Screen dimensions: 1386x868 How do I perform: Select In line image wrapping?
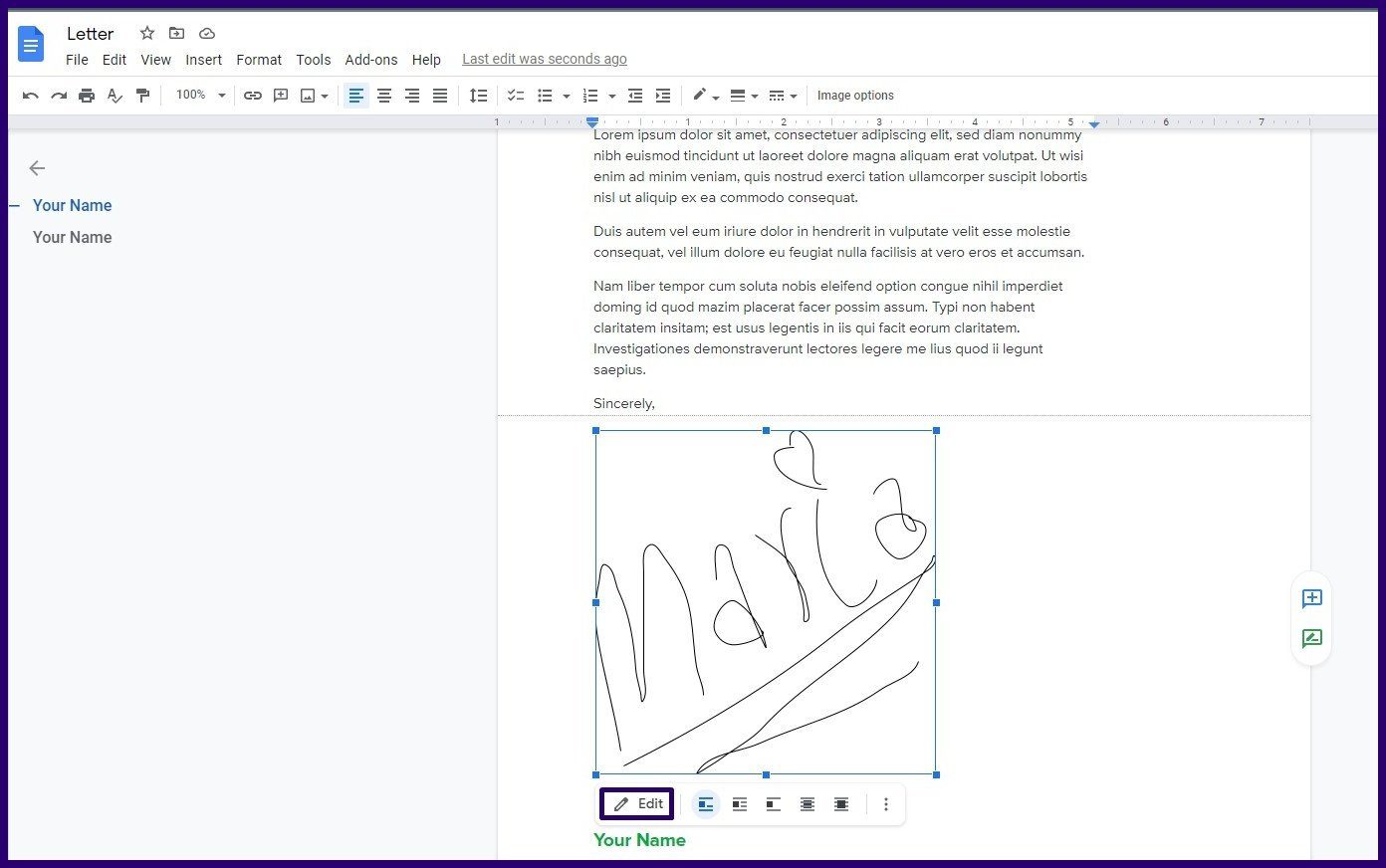pos(706,804)
